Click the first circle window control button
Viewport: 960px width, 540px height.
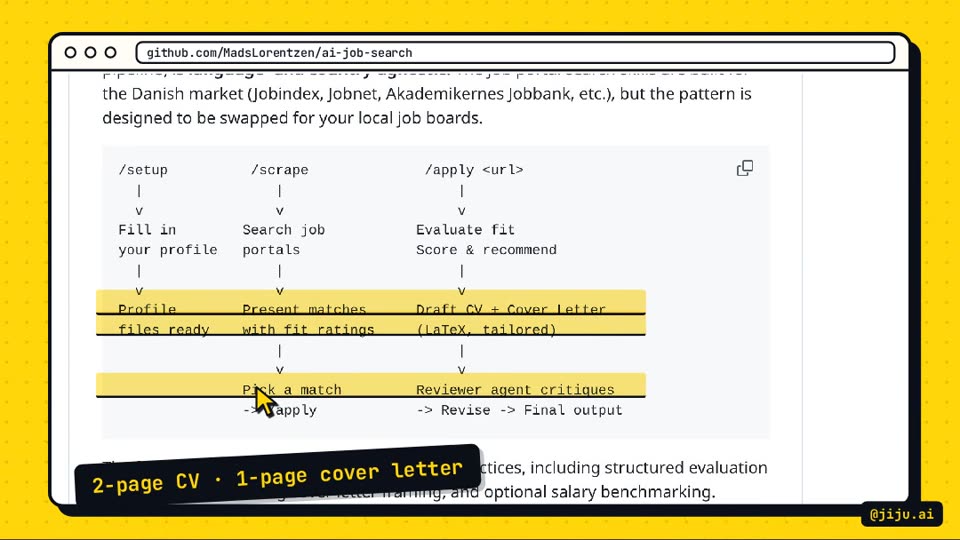coord(70,53)
